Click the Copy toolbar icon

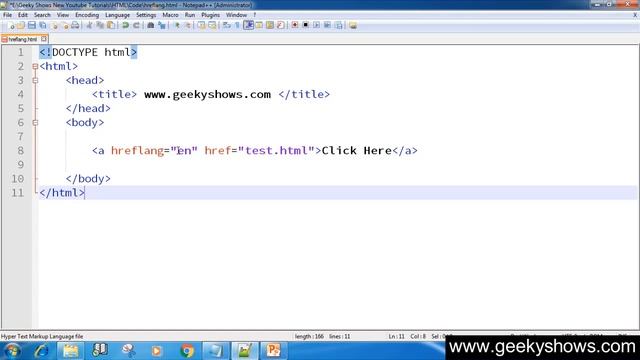[100, 25]
